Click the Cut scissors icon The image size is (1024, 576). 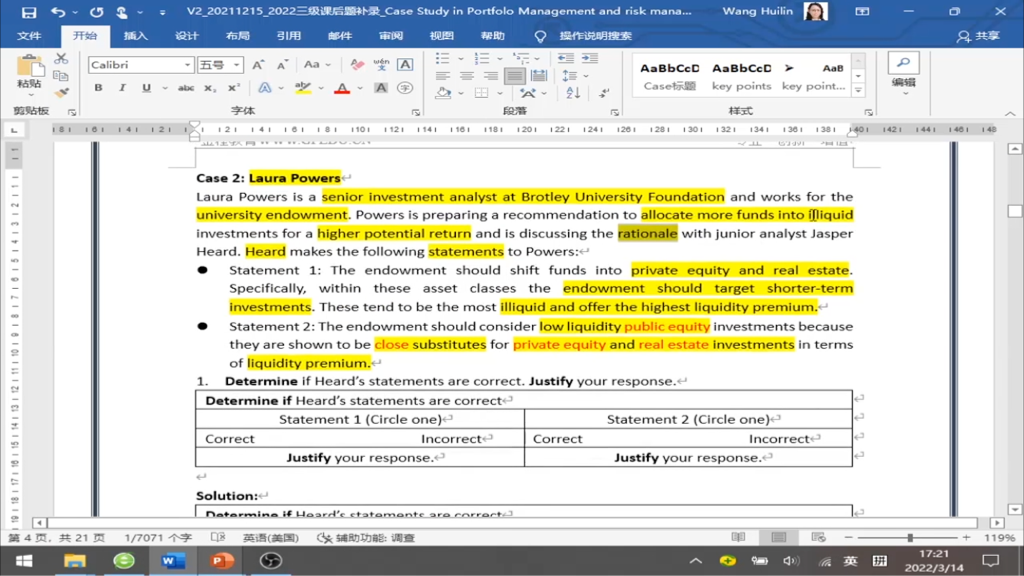61,59
